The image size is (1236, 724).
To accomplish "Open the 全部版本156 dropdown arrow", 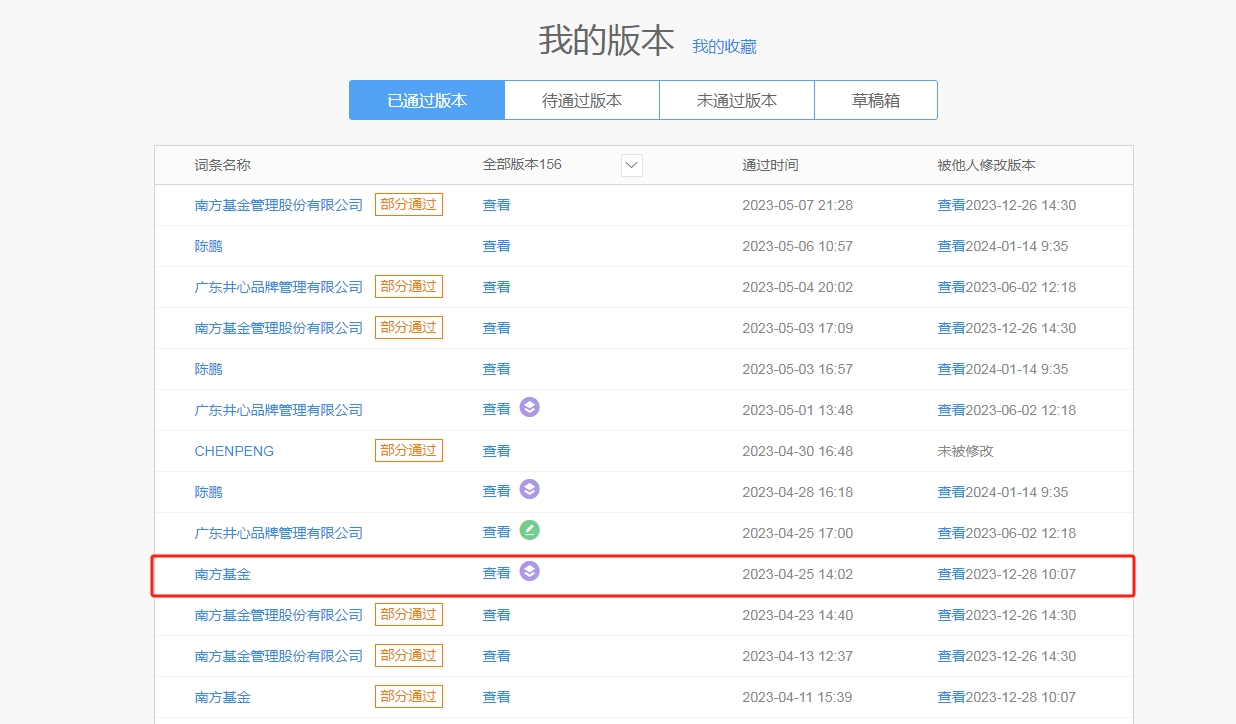I will point(632,165).
